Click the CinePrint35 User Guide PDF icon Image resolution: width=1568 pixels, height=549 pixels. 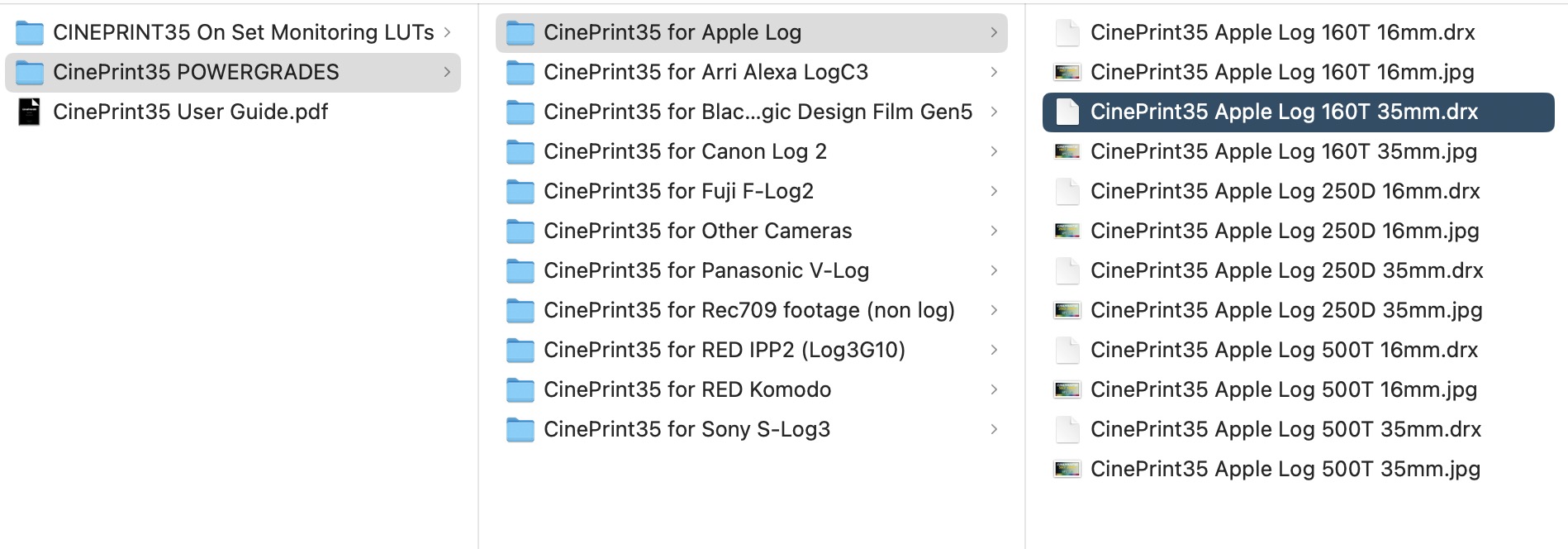(29, 112)
